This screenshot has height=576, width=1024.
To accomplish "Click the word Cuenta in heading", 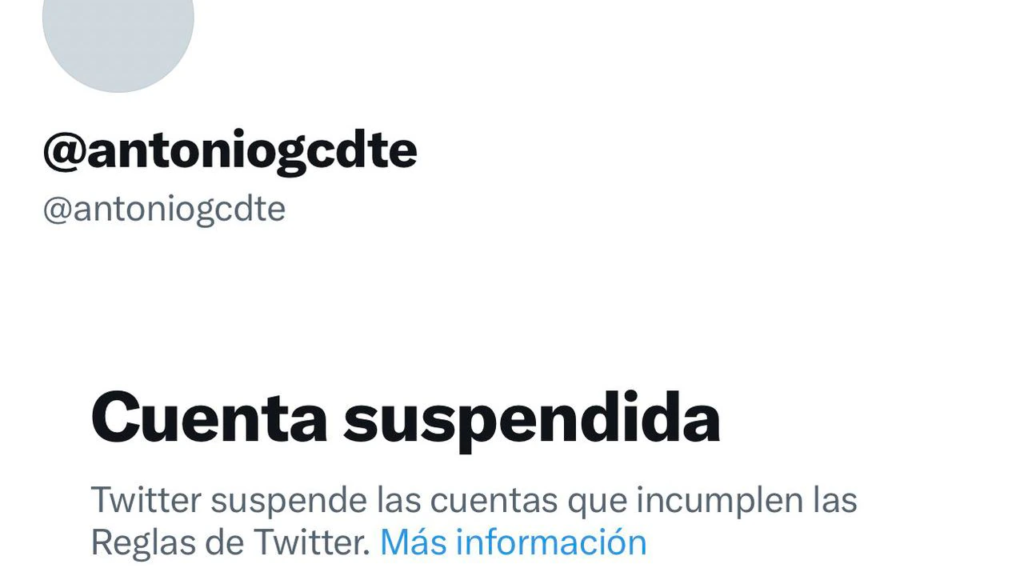I will [x=209, y=417].
